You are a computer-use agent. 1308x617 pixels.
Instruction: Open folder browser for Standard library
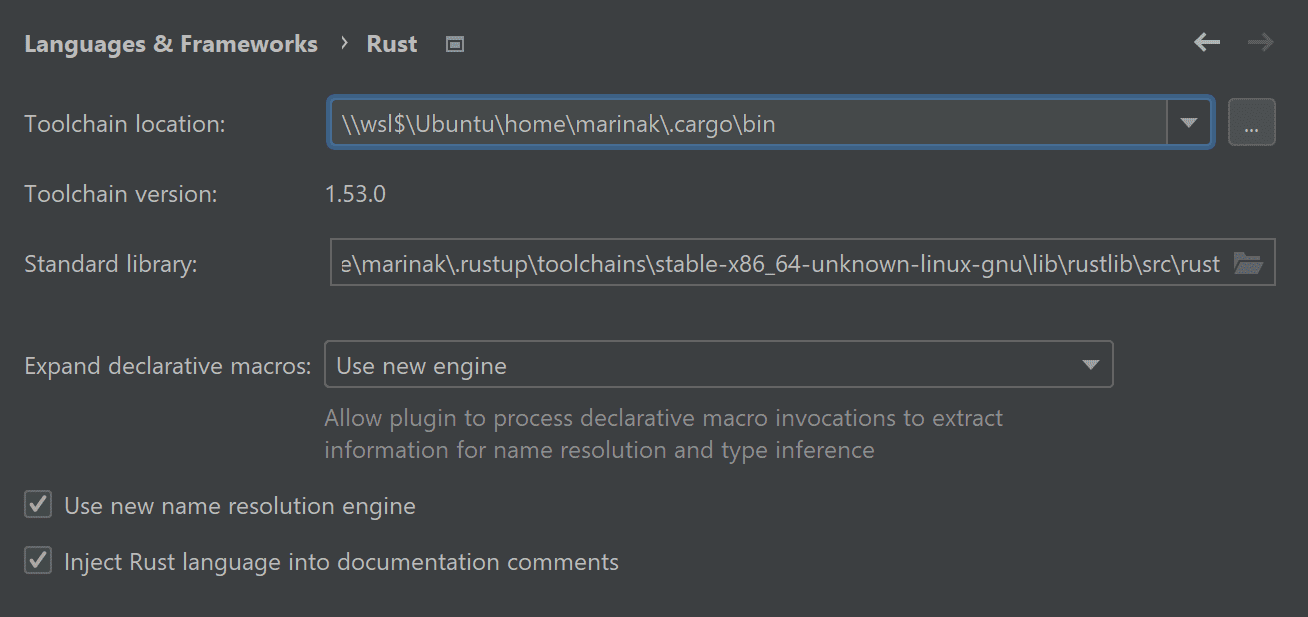coord(1248,264)
